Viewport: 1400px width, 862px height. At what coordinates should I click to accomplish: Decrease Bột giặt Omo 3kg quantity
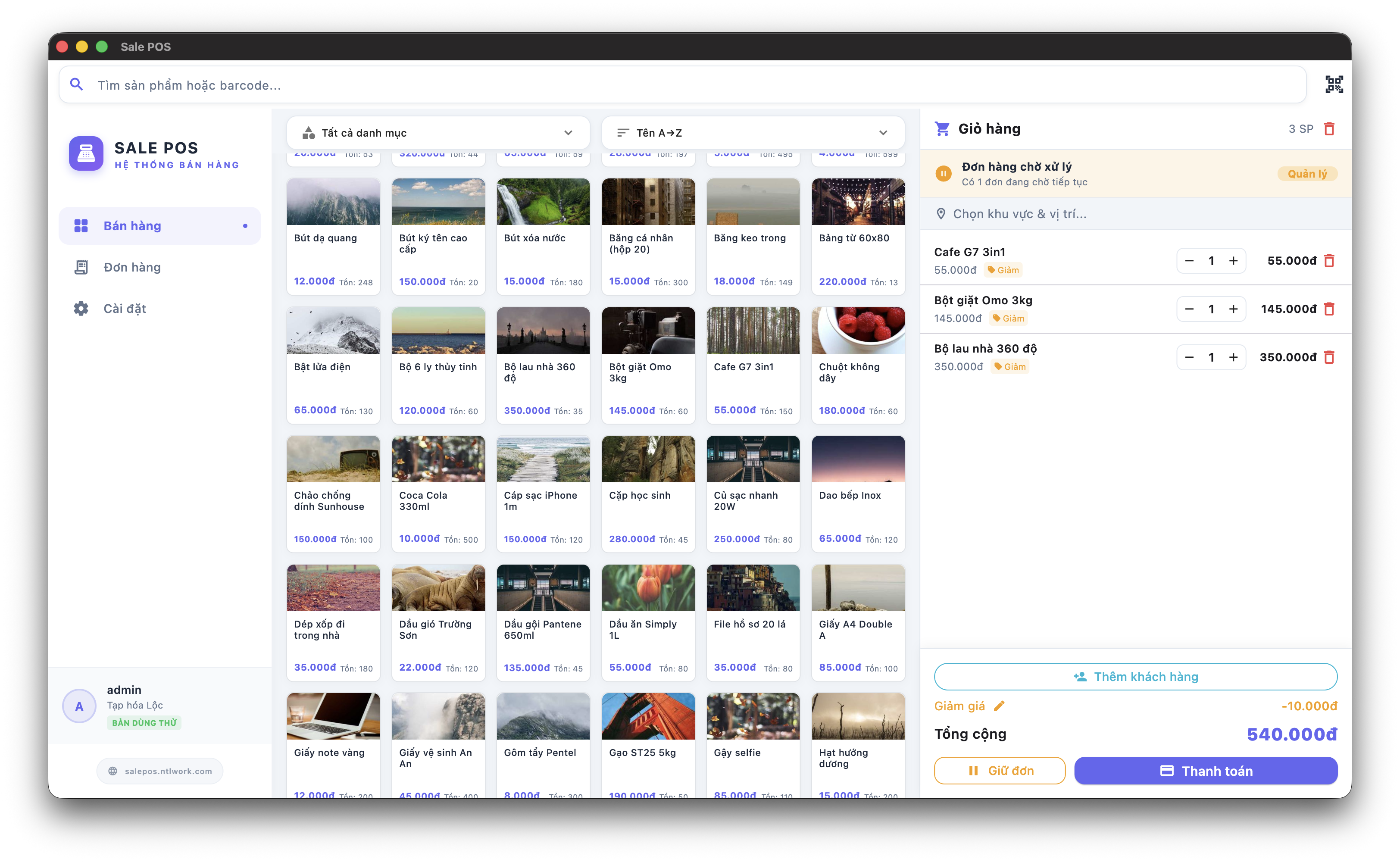click(x=1189, y=309)
